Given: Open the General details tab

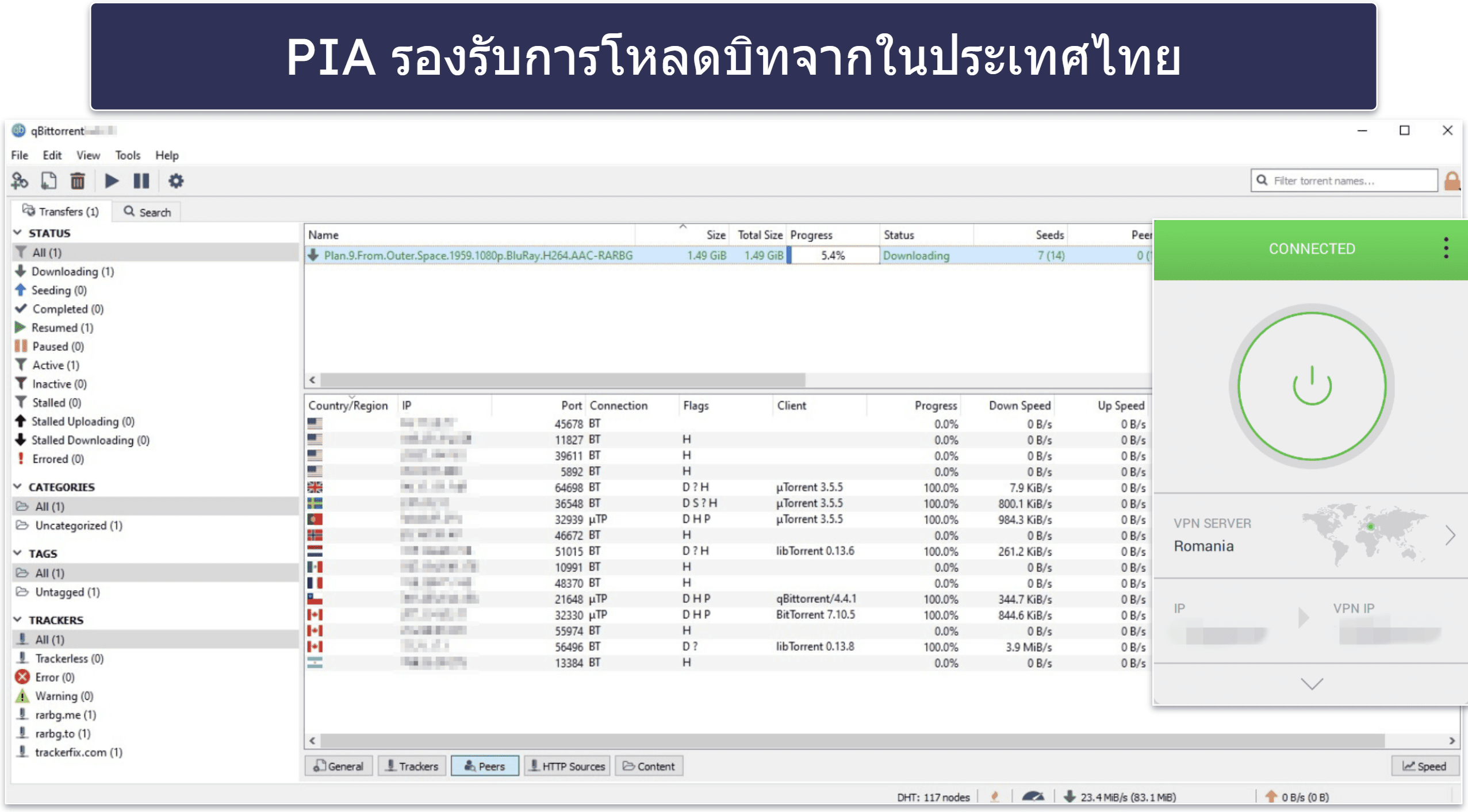Looking at the screenshot, I should point(339,766).
